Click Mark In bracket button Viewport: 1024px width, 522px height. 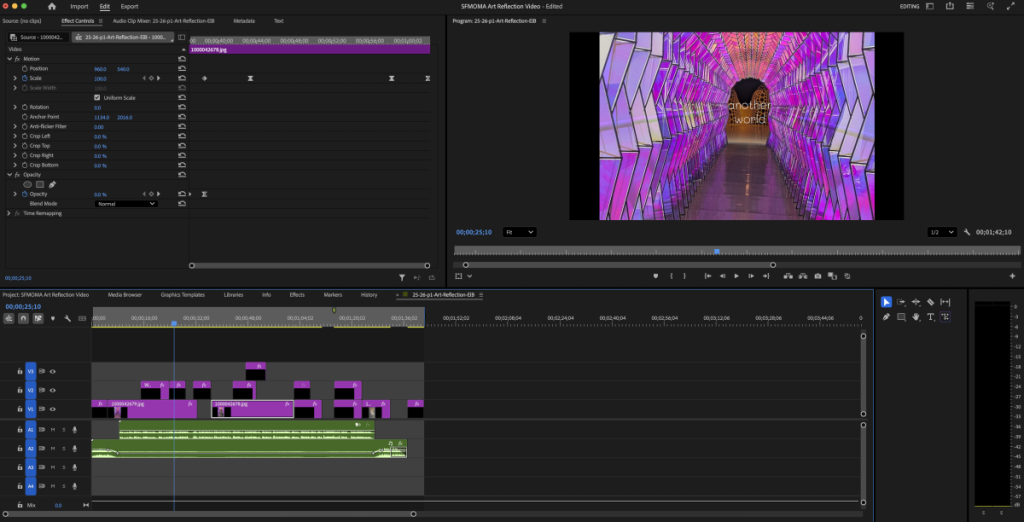tap(671, 276)
